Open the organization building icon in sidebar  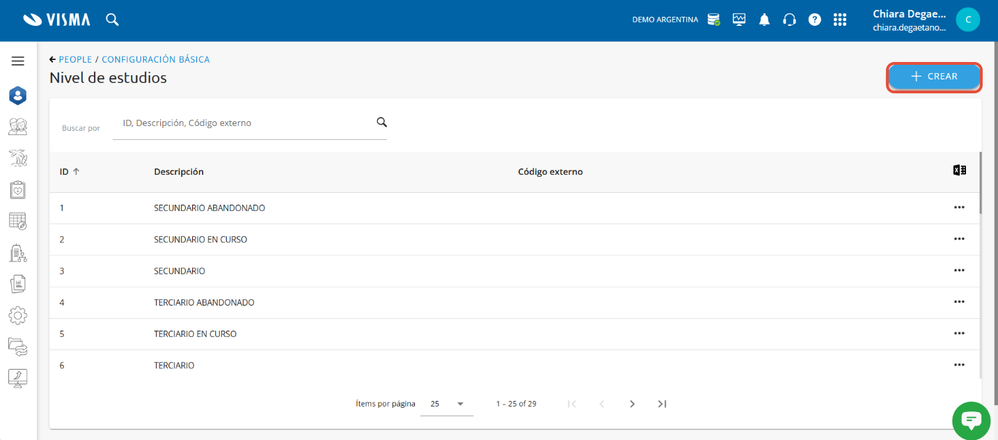pyautogui.click(x=18, y=253)
